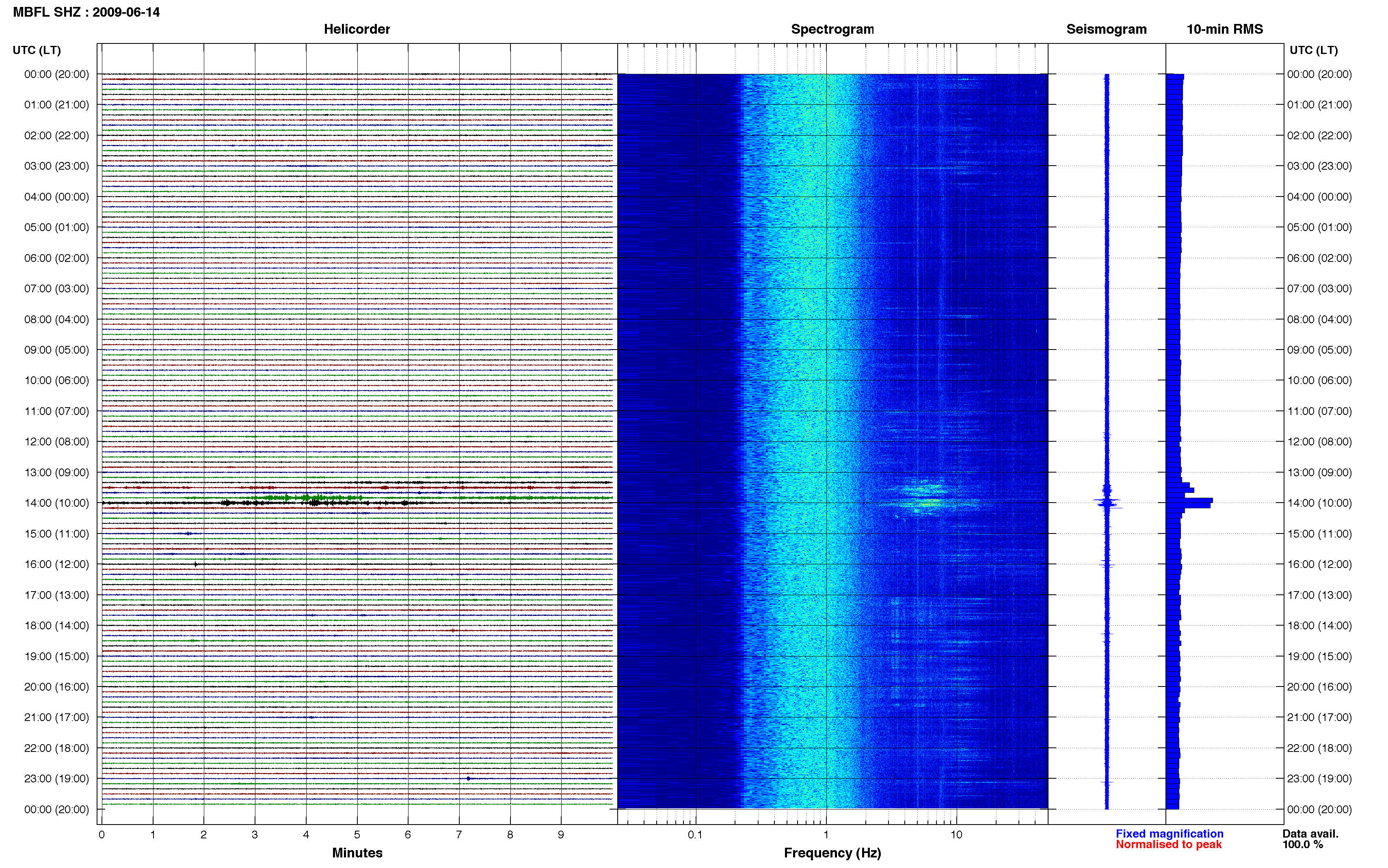Click the right '18:00 (14:00)' time label
The image size is (1388, 868).
(1319, 625)
